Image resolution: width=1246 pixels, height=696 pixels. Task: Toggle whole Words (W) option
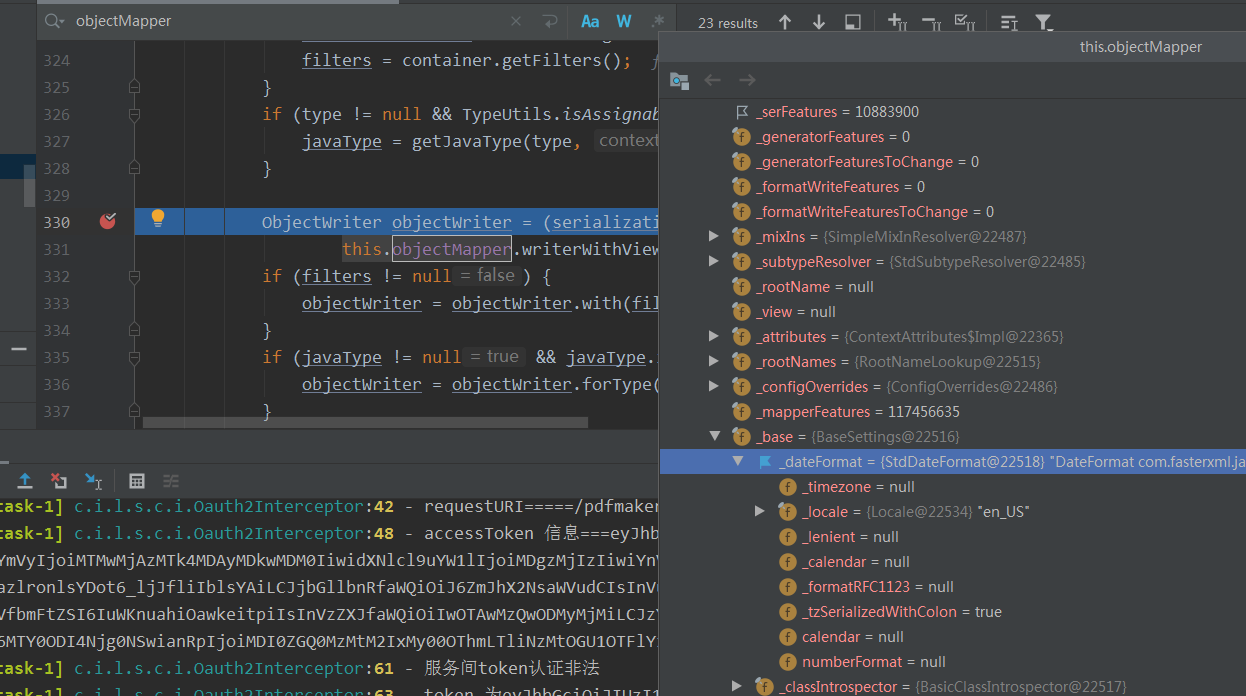click(x=624, y=21)
